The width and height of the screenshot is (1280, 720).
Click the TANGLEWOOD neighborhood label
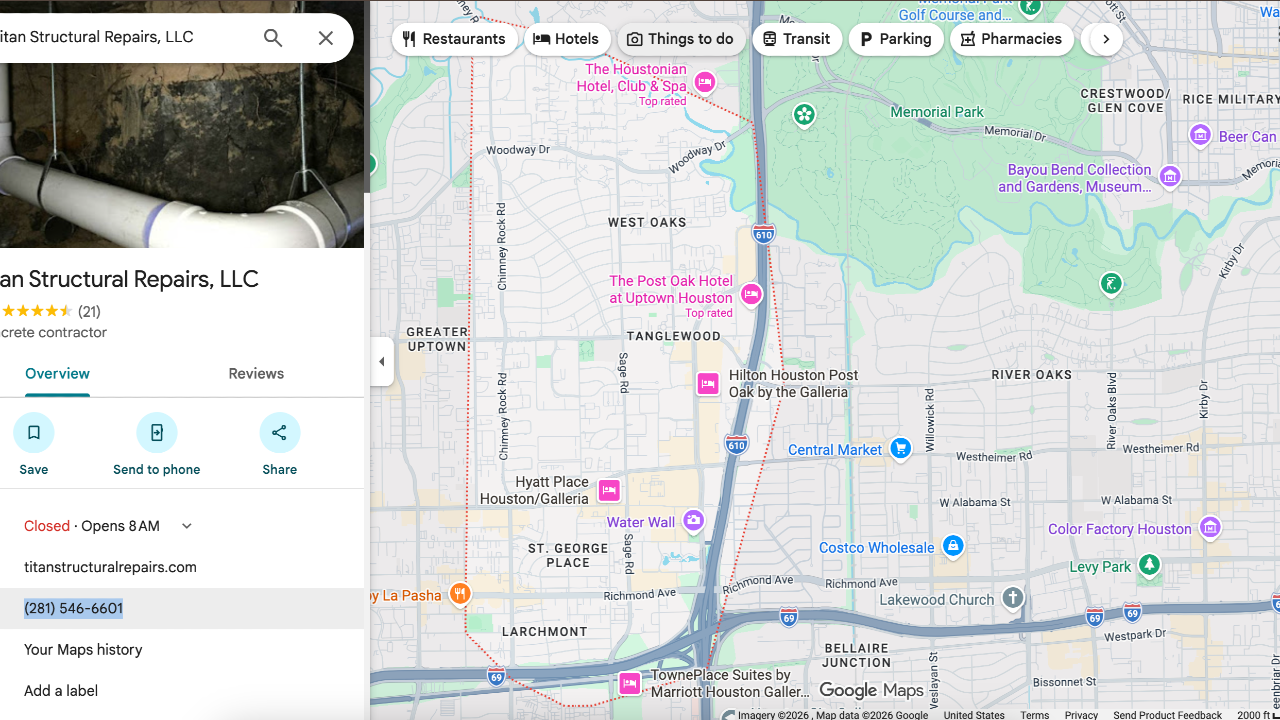click(674, 336)
